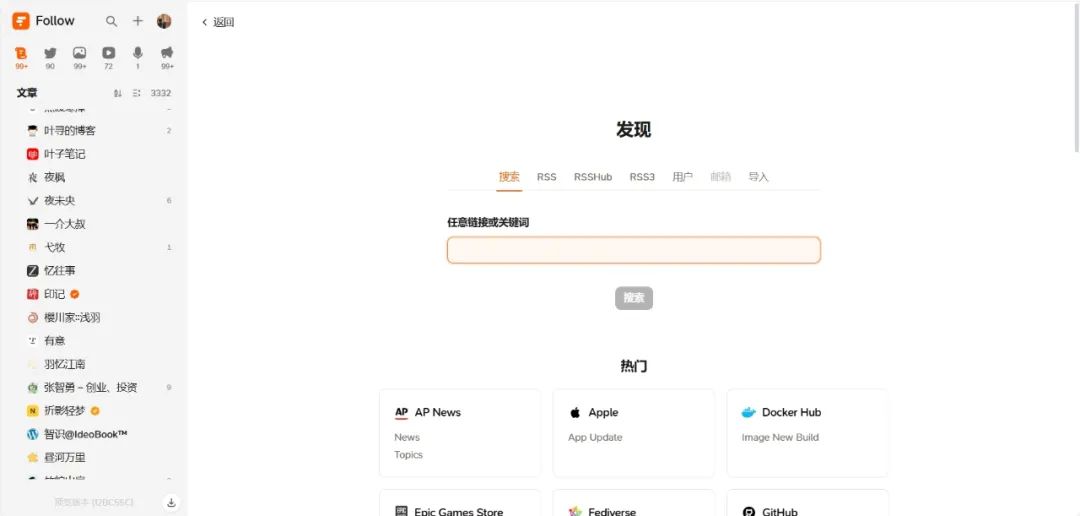Image resolution: width=1080 pixels, height=516 pixels.
Task: Focus the 任意链接或关键词 input field
Action: pos(634,250)
